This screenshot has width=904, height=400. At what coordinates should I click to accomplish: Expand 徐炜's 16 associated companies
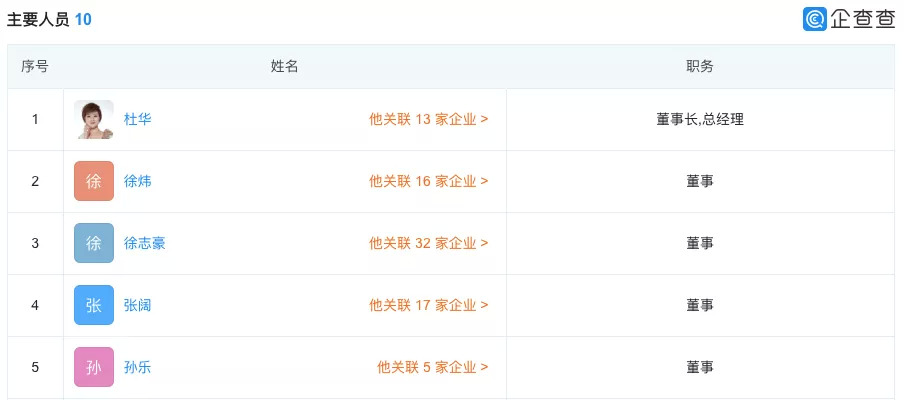(428, 182)
